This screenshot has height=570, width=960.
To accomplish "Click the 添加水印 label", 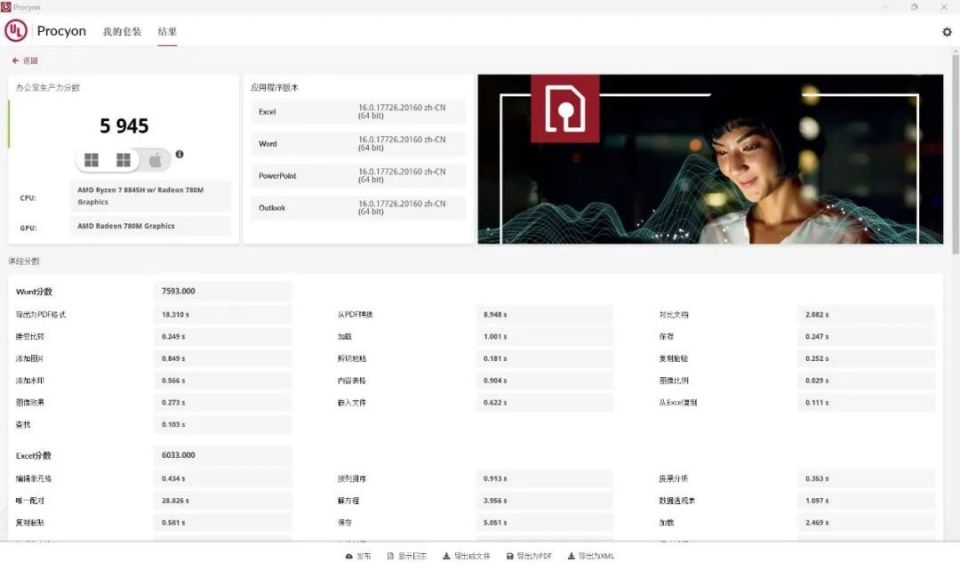I will (x=30, y=381).
